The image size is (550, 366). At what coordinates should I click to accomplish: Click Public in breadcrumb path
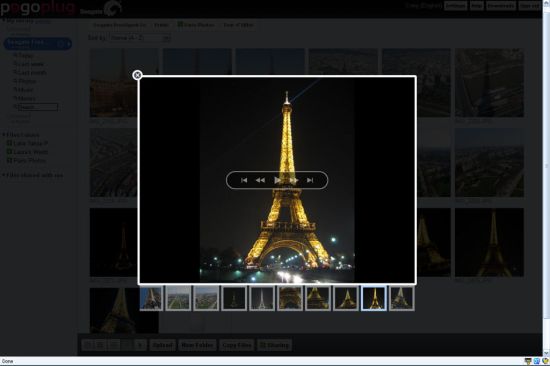pos(162,25)
